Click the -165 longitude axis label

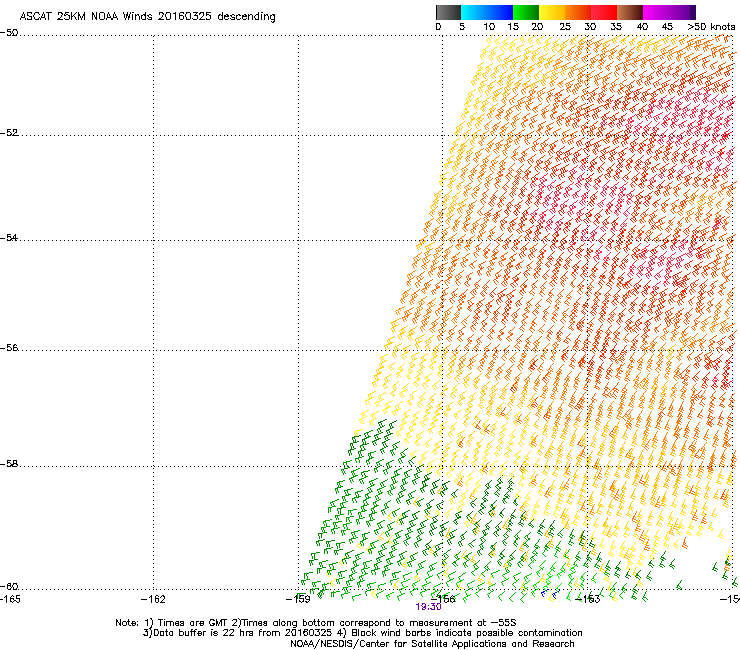click(x=10, y=599)
